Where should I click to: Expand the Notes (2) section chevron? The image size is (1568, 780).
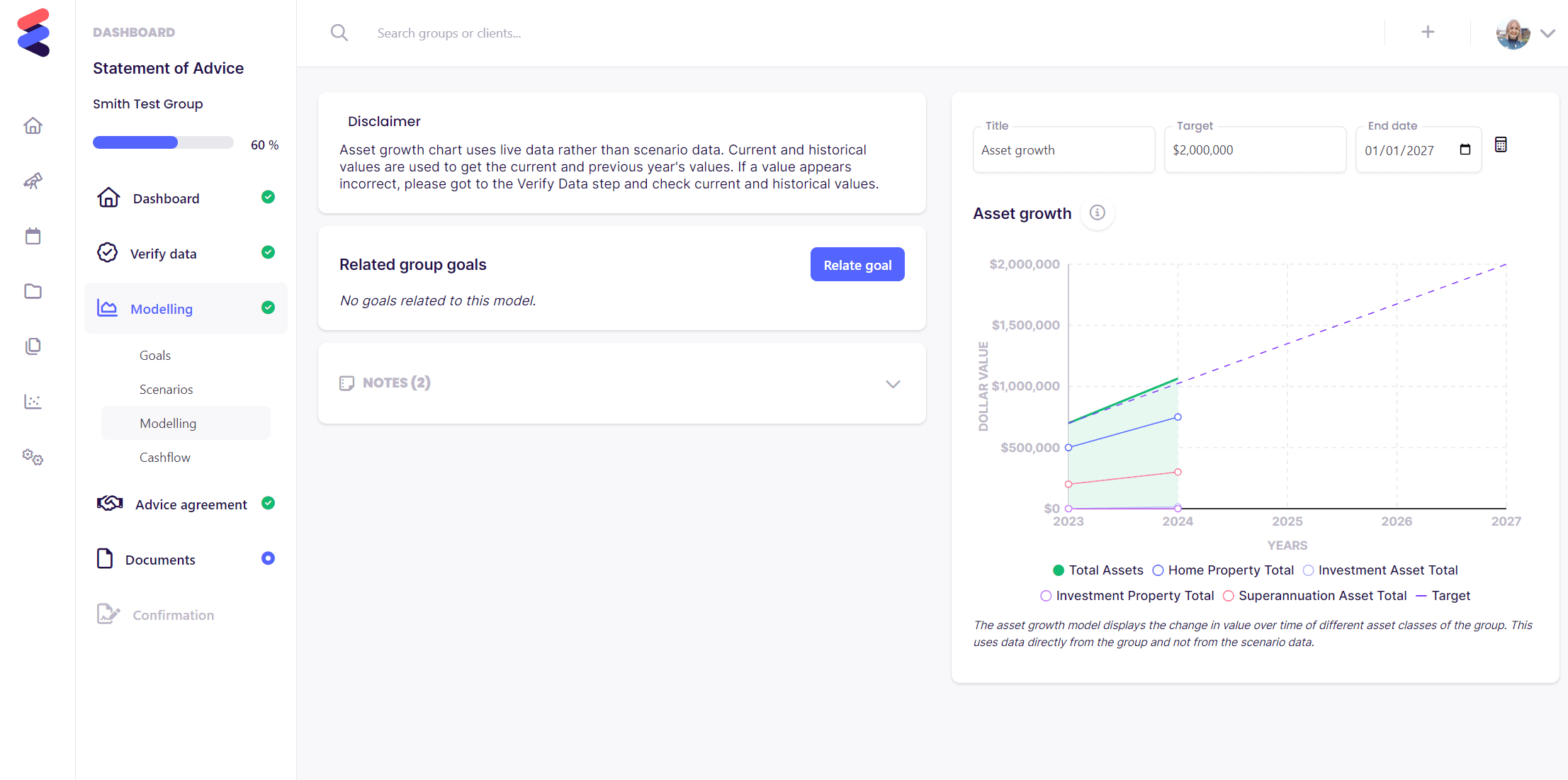pyautogui.click(x=893, y=384)
